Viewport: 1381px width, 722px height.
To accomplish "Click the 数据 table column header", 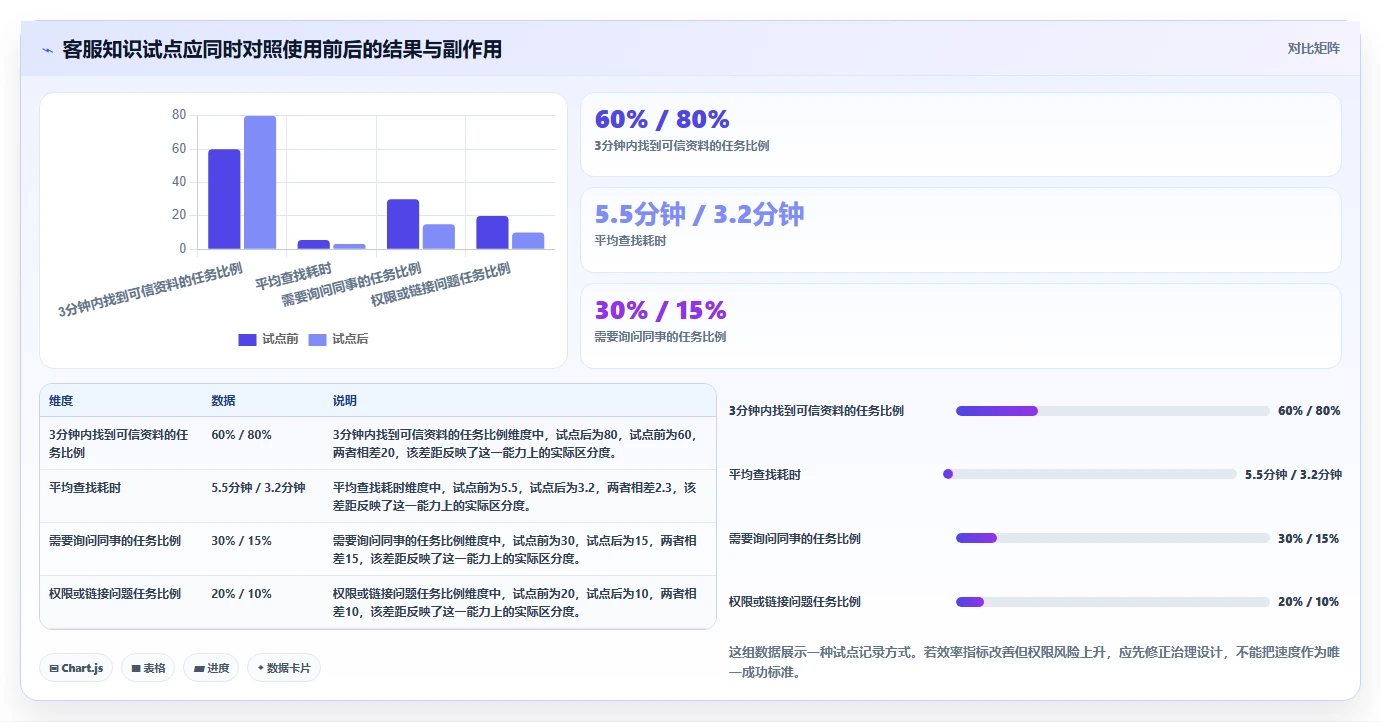I will pos(224,401).
